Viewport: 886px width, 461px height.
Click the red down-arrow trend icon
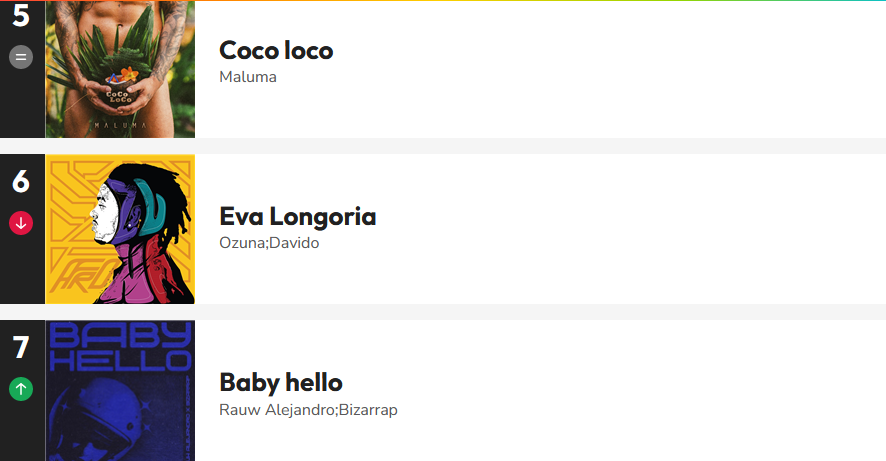coord(21,223)
